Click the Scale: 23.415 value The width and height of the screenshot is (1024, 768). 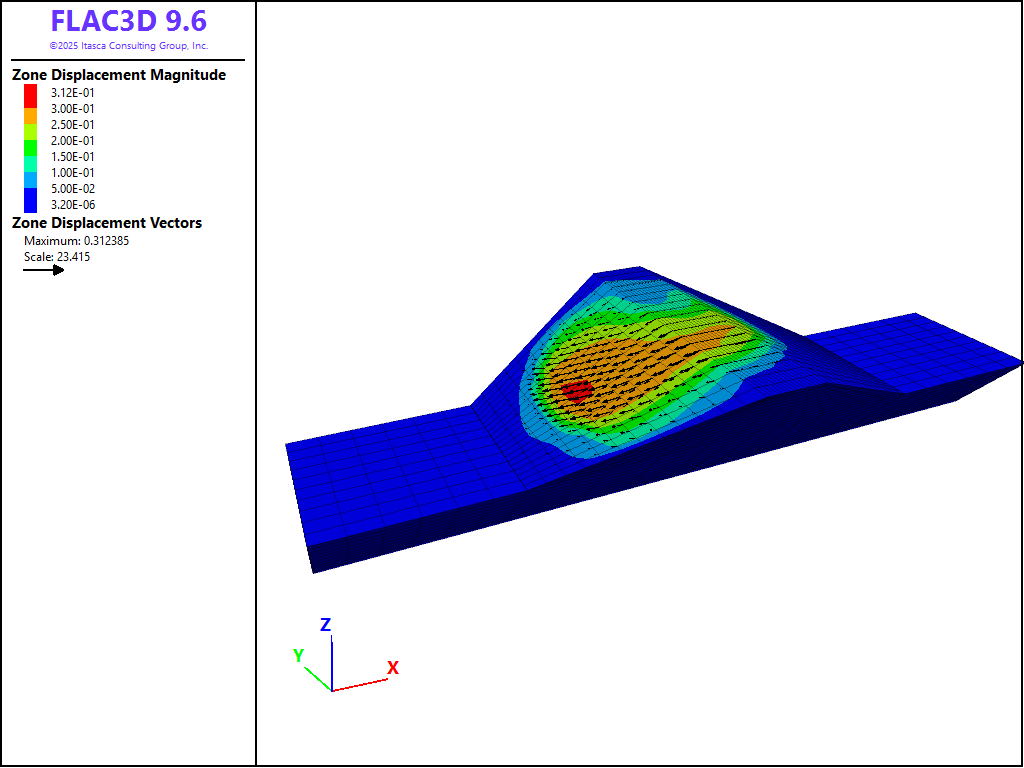click(57, 257)
